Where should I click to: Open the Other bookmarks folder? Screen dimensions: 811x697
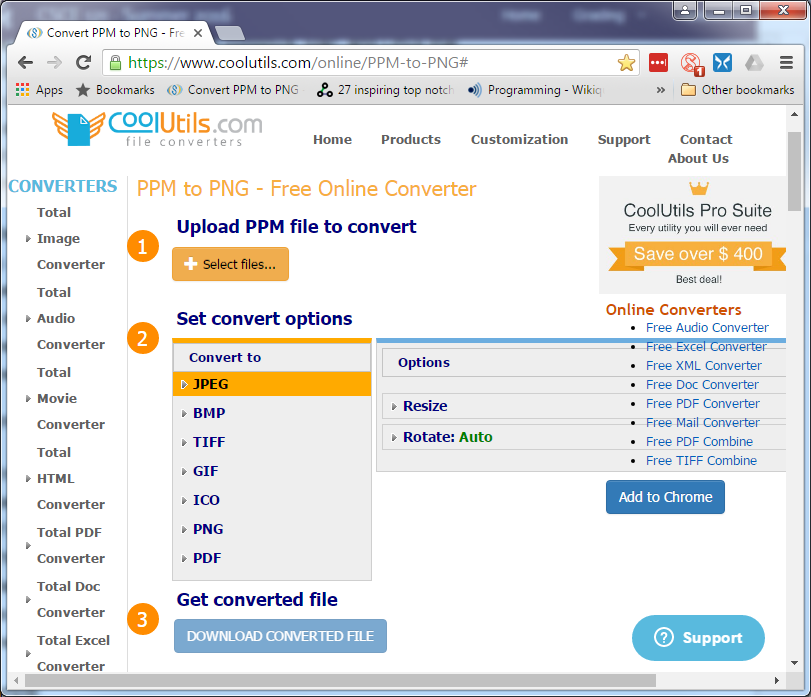point(737,90)
